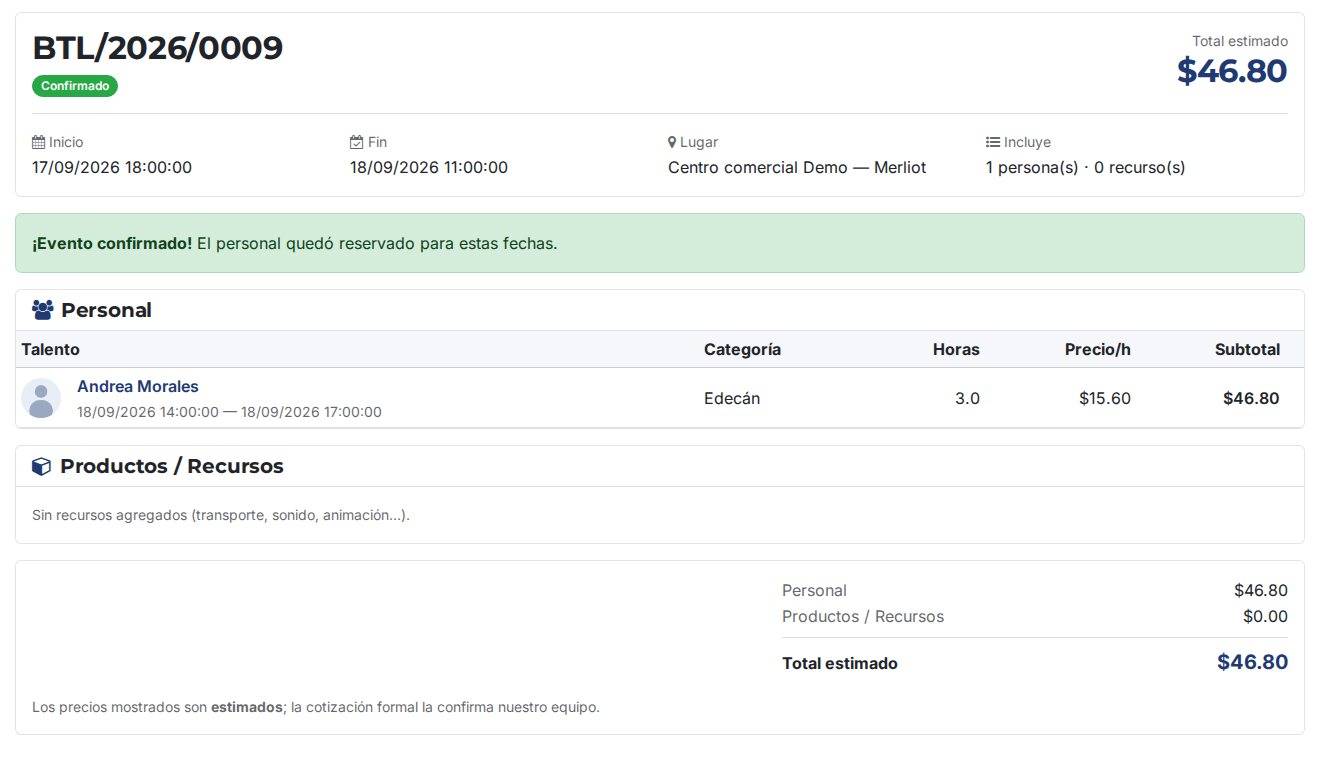1320x770 pixels.
Task: Click the 3.0 hours value
Action: tap(967, 398)
